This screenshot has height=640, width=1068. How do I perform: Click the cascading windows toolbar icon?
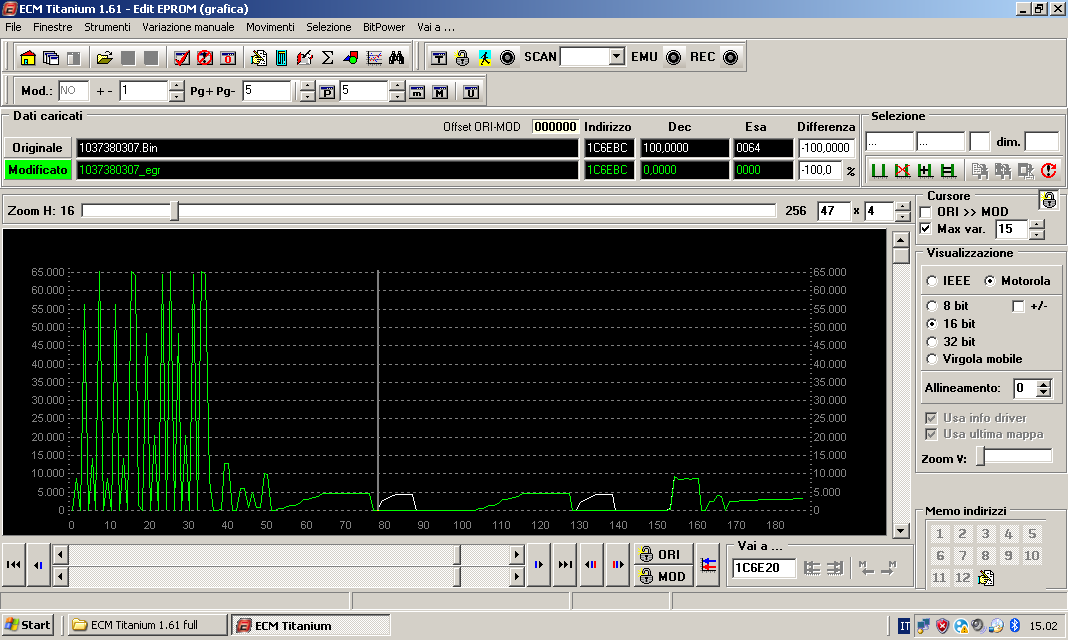[51, 58]
